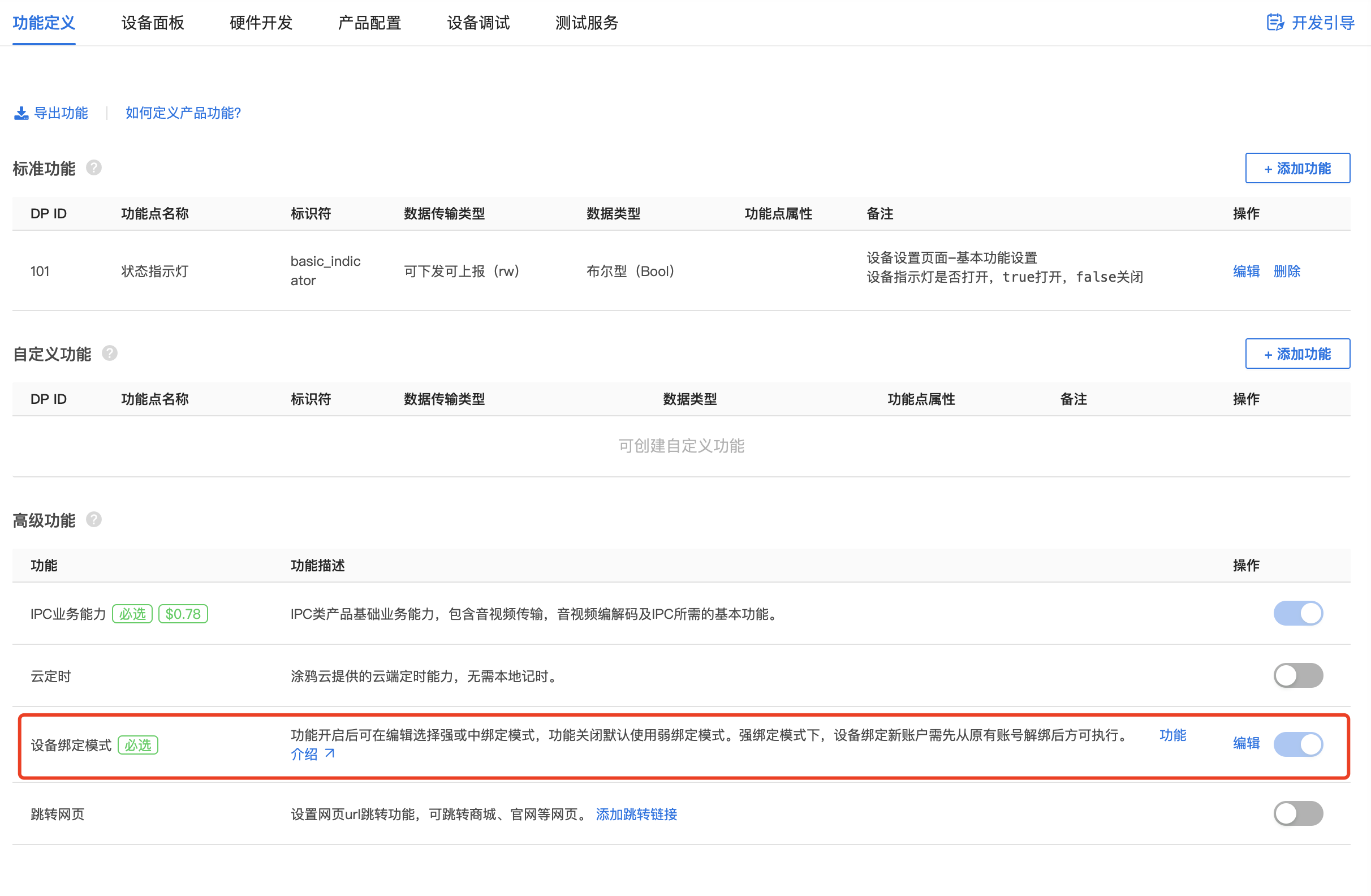Edit the 状态指示灯 function point
This screenshot has height=896, width=1371.
point(1245,272)
